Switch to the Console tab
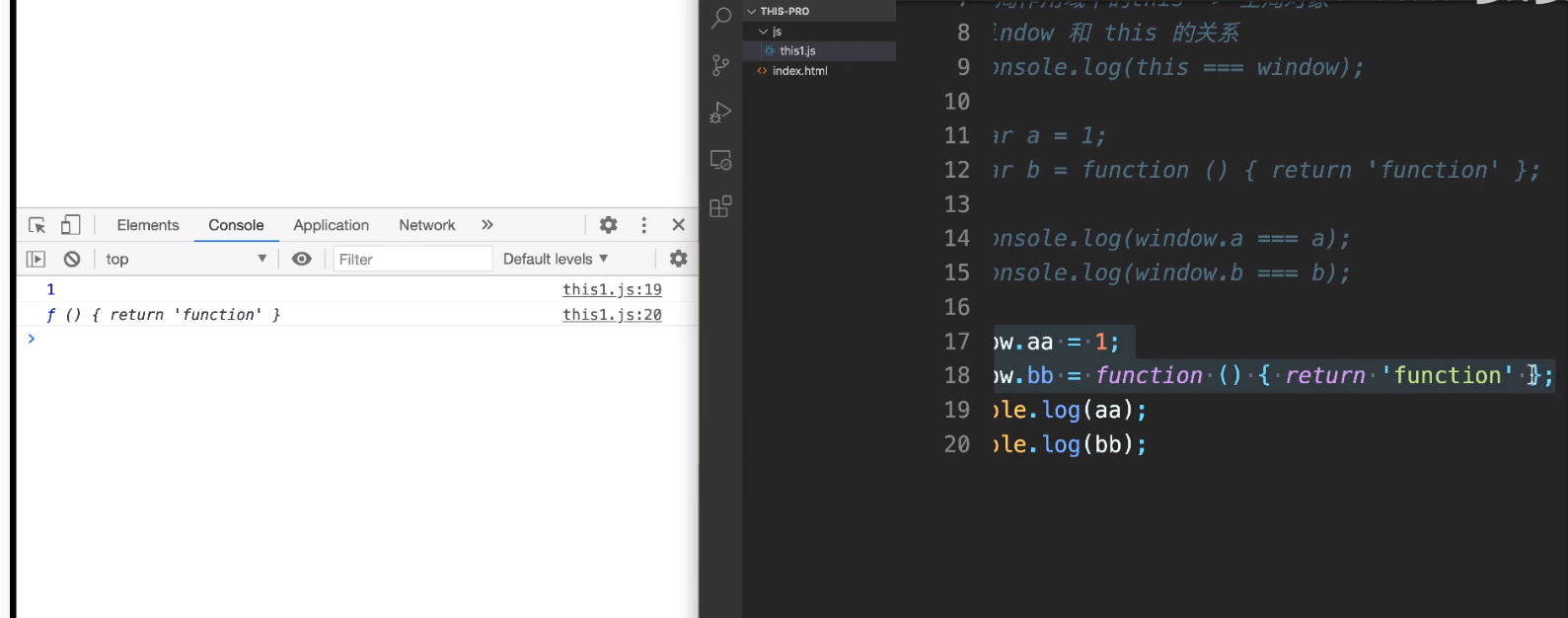Image resolution: width=1568 pixels, height=618 pixels. tap(236, 225)
